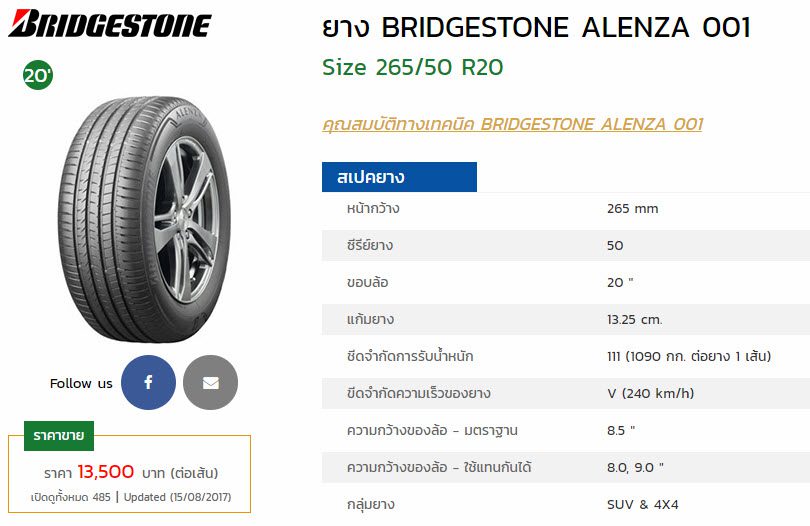Click the ซีรี่ย์ยาง 50 row
The height and width of the screenshot is (526, 810).
[x=565, y=246]
